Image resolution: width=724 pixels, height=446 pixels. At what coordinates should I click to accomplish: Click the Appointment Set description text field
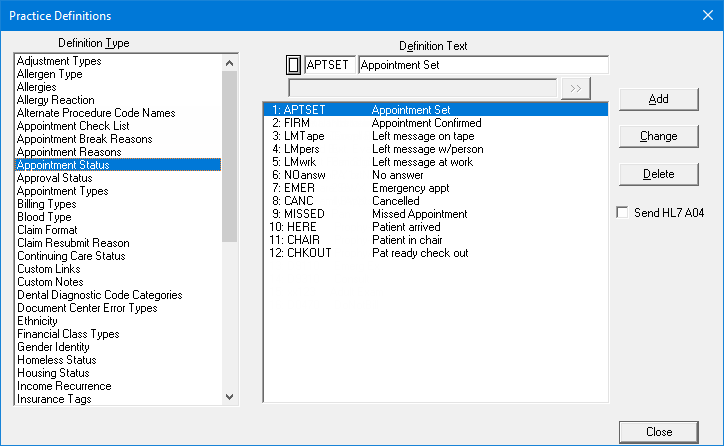(x=482, y=65)
